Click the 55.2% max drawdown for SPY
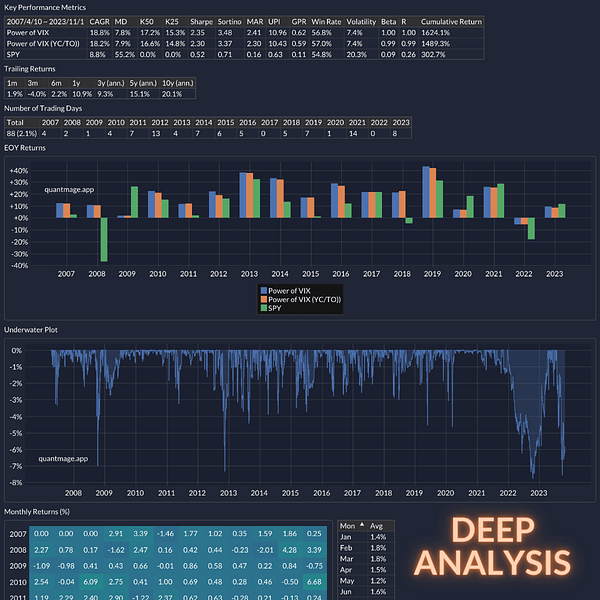 point(125,55)
